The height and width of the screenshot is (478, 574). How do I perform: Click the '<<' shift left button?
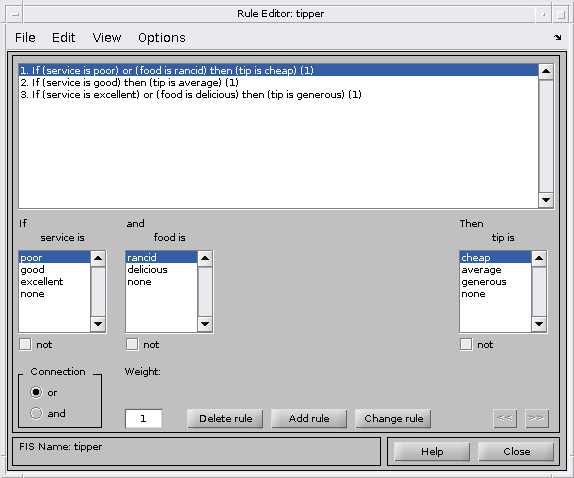click(x=505, y=418)
